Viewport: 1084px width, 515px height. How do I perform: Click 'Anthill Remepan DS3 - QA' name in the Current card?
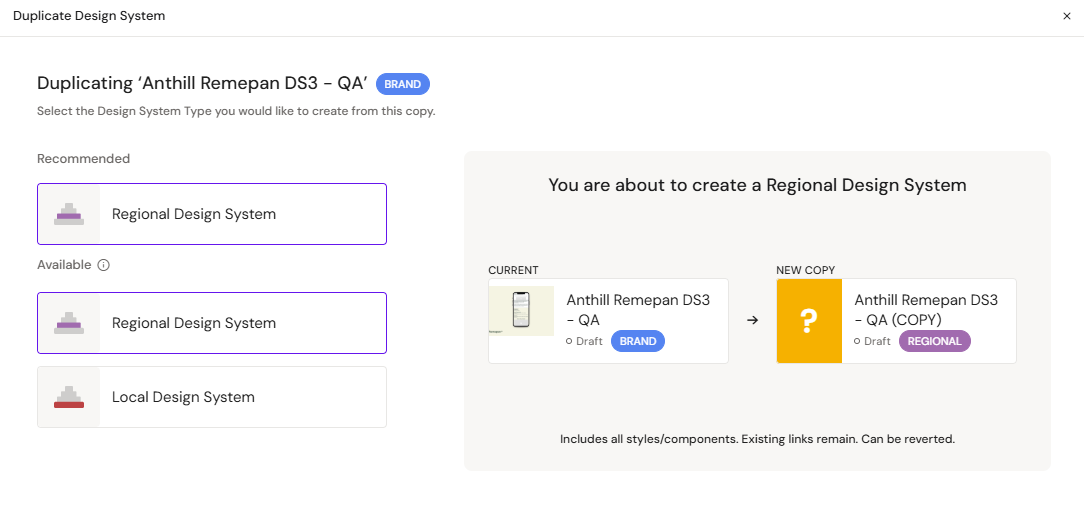[x=638, y=310]
